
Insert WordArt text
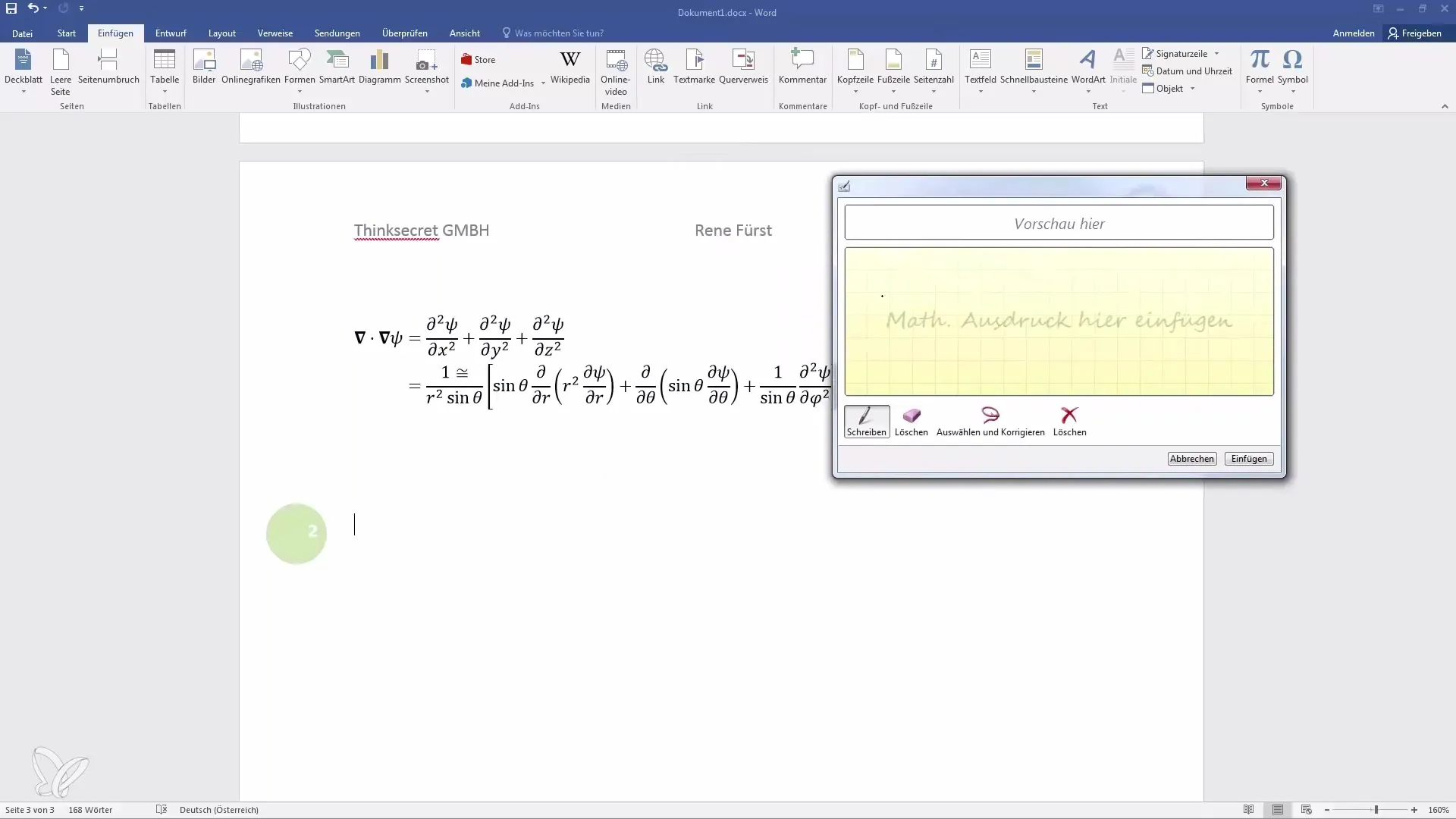(1088, 71)
